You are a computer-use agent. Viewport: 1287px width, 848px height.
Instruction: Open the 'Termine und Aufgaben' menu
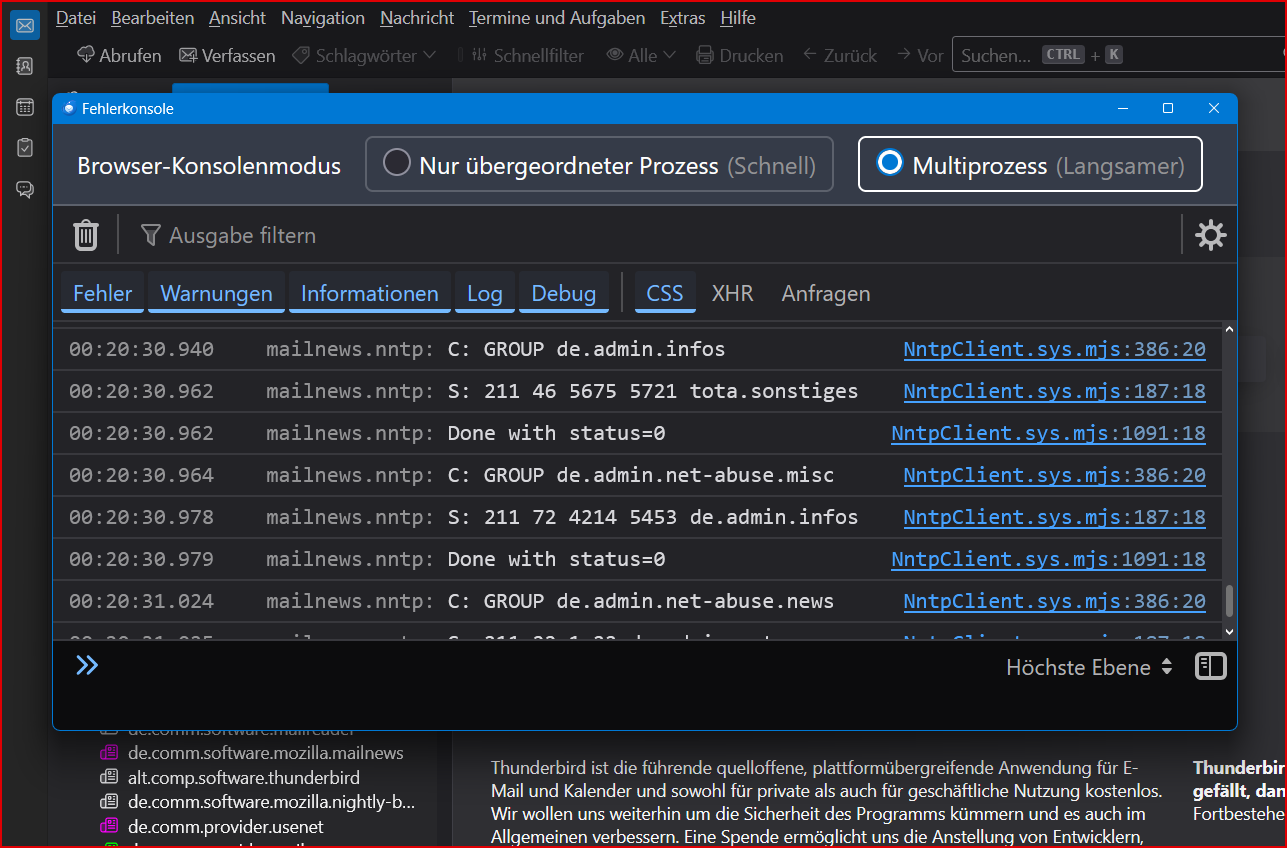click(557, 18)
